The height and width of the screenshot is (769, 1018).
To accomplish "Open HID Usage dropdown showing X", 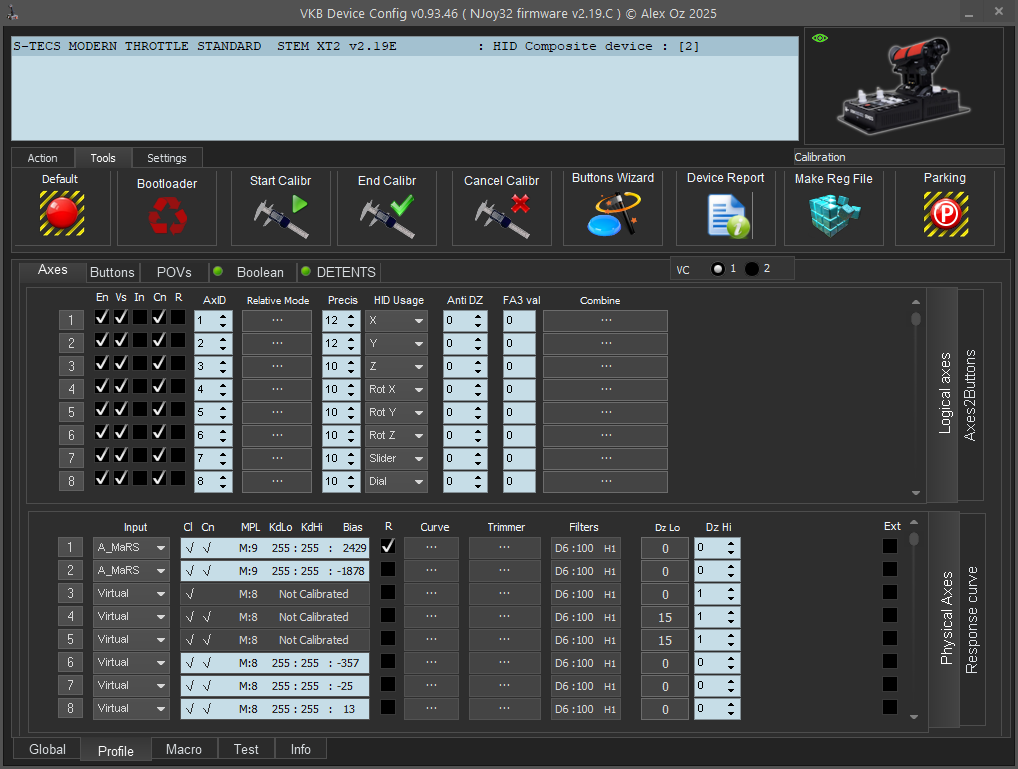I will tap(396, 320).
